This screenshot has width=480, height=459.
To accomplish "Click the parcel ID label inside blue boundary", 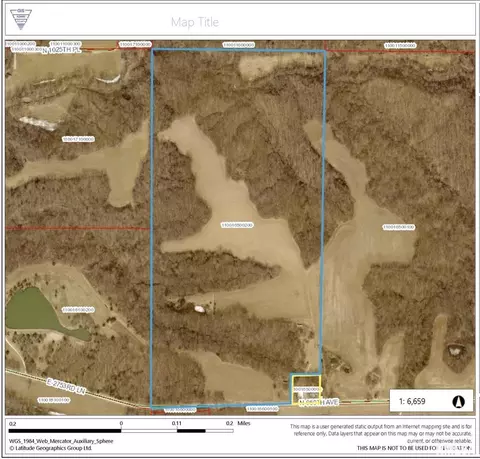I will pyautogui.click(x=237, y=226).
